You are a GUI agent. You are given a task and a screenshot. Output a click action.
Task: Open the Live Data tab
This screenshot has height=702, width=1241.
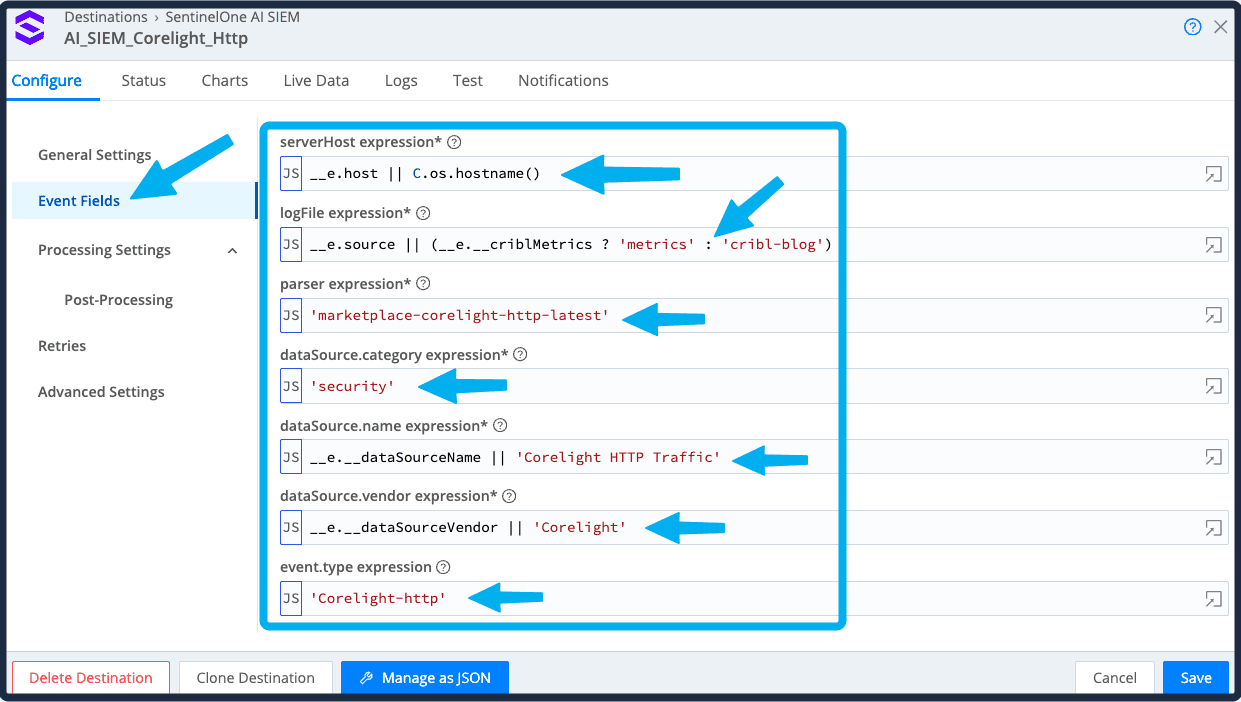pos(316,80)
